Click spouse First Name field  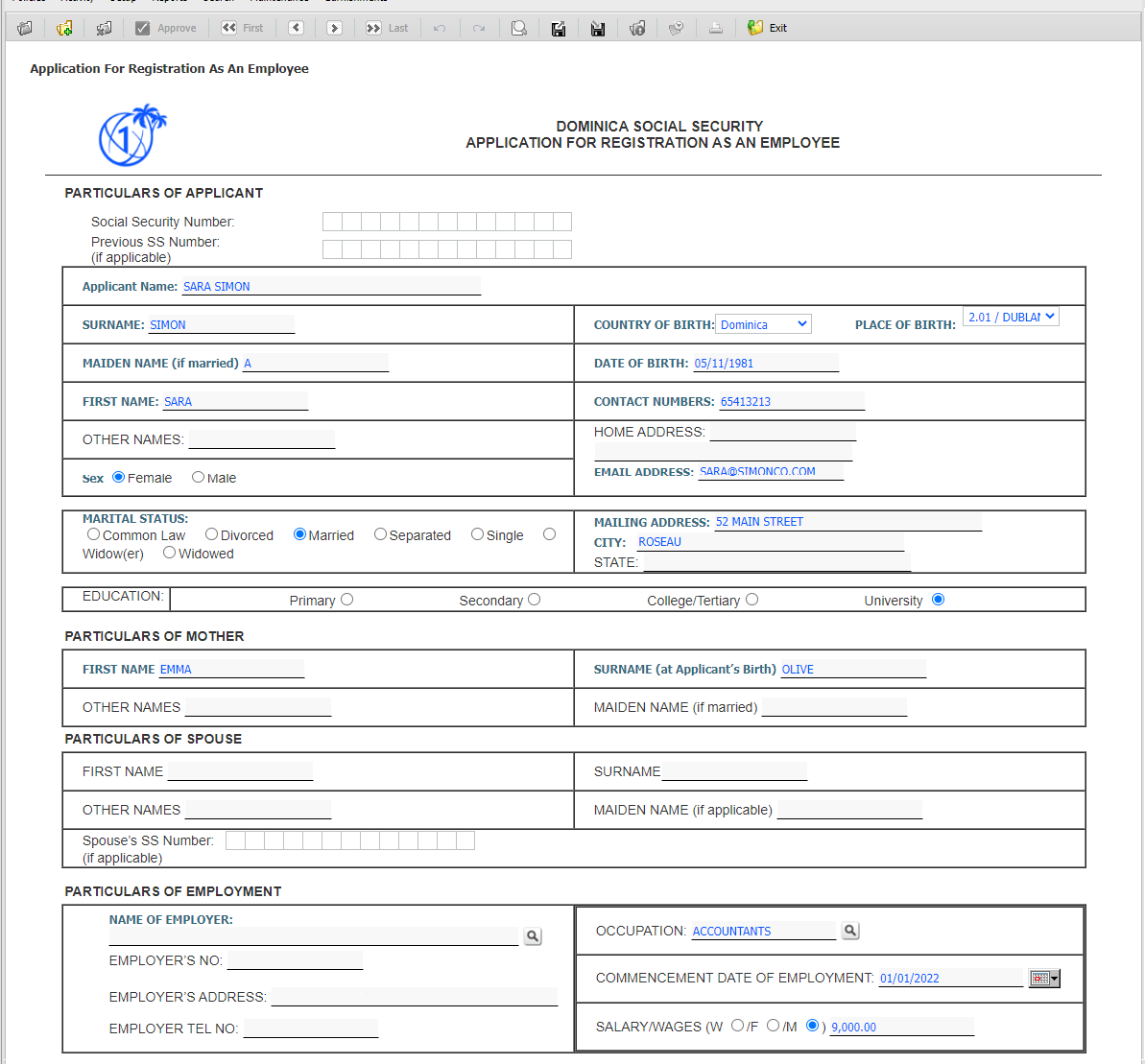[240, 771]
